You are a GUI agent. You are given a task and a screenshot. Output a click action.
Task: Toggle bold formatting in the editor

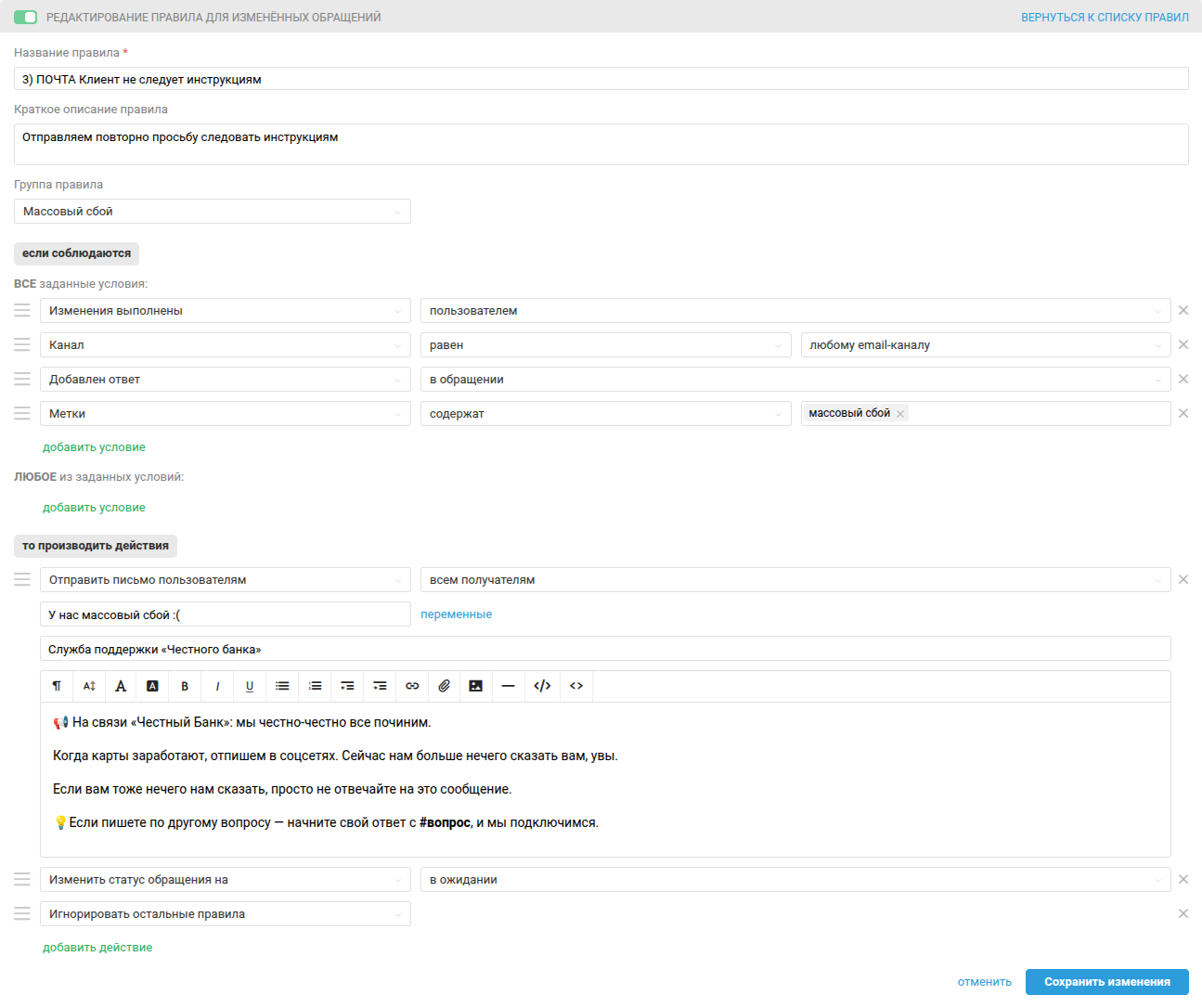(x=185, y=686)
